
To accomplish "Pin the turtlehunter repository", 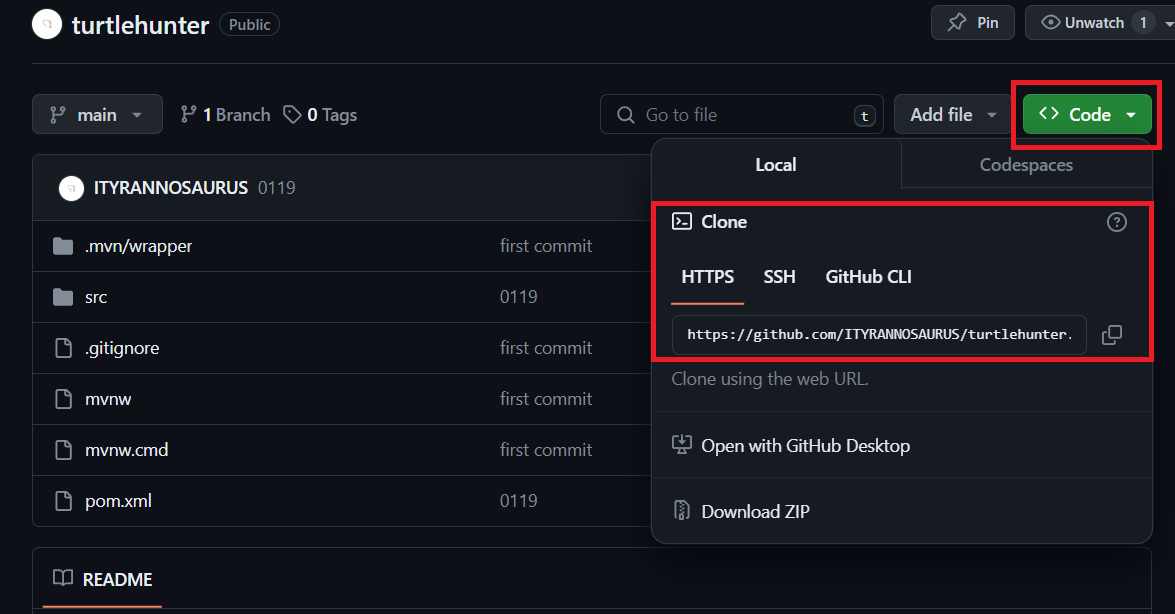I will 973,22.
